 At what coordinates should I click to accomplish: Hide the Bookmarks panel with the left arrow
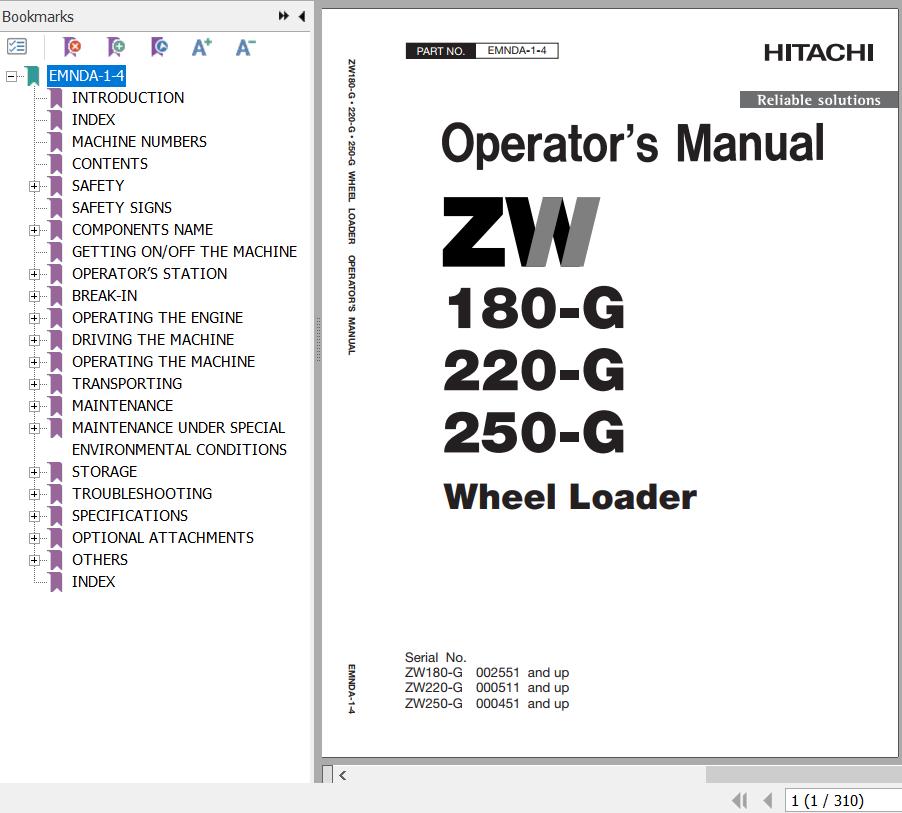(x=301, y=16)
